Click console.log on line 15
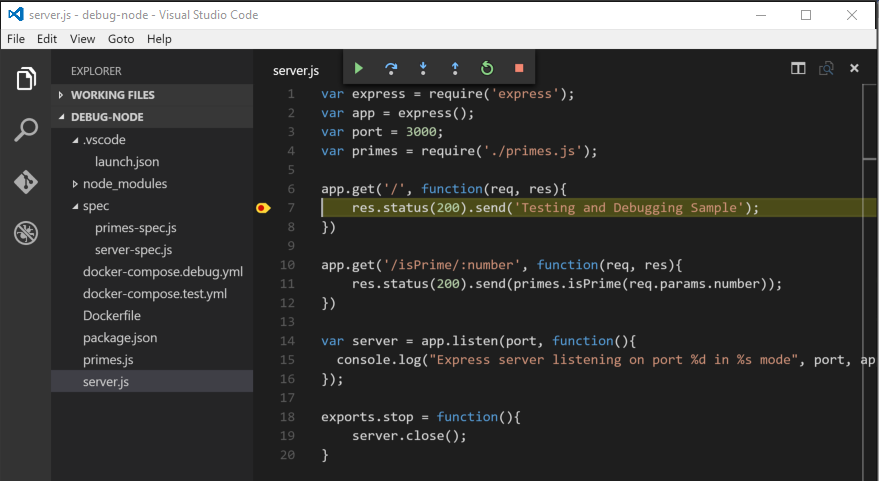The image size is (879, 481). click(x=379, y=360)
